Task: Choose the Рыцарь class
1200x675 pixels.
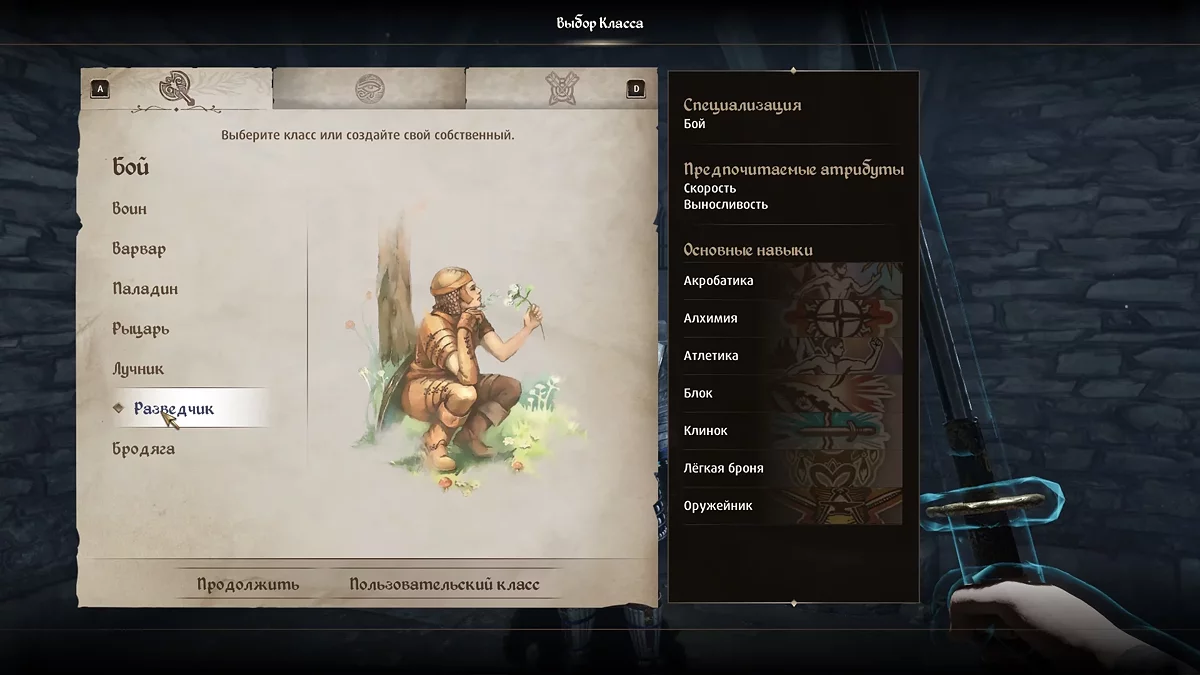Action: coord(141,329)
